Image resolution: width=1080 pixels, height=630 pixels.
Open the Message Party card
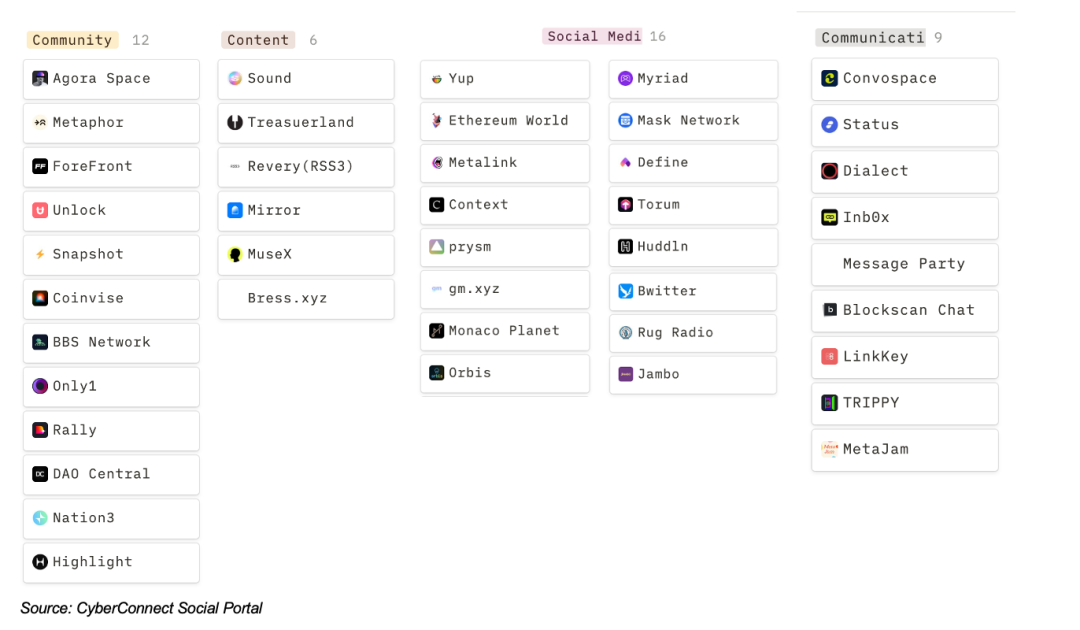click(904, 264)
